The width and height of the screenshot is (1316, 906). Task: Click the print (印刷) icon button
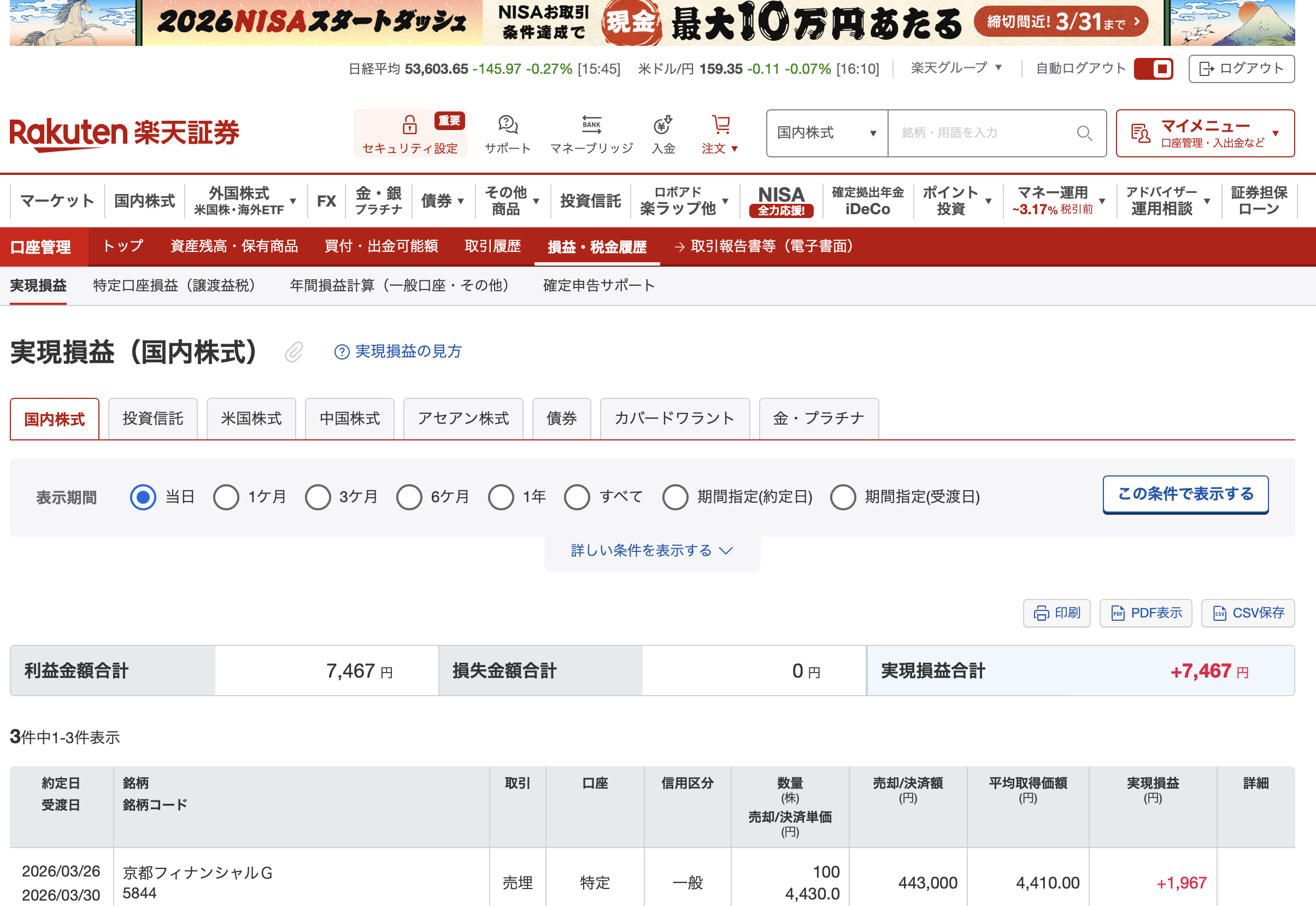[x=1056, y=613]
